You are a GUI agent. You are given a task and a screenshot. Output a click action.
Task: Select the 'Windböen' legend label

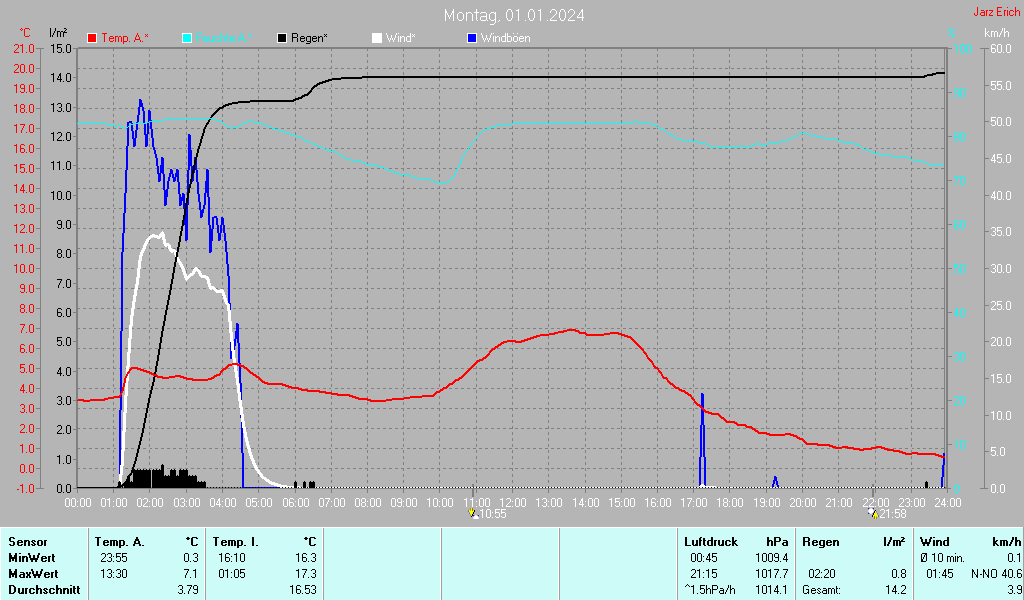click(505, 38)
